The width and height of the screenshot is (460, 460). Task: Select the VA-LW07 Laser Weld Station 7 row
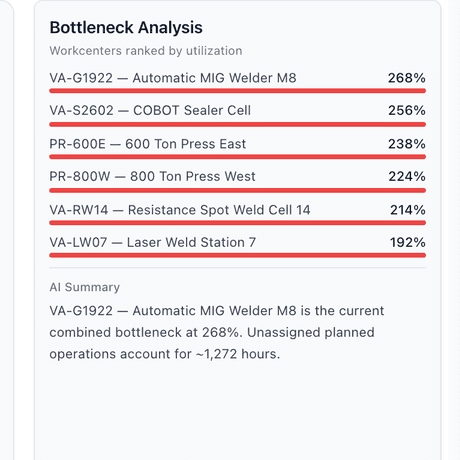(x=237, y=247)
